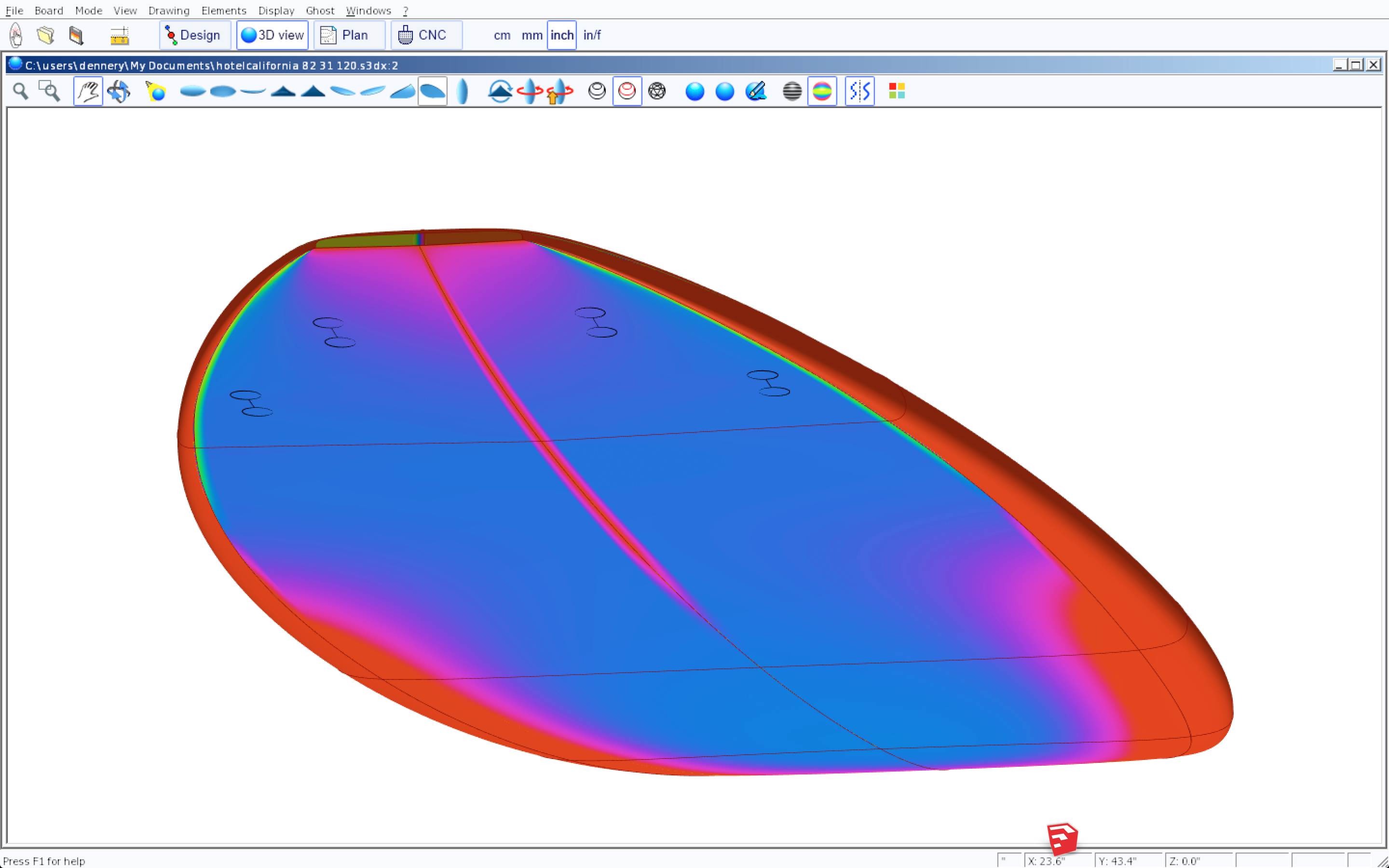Image resolution: width=1389 pixels, height=868 pixels.
Task: Select the pan hand tool
Action: (x=88, y=91)
